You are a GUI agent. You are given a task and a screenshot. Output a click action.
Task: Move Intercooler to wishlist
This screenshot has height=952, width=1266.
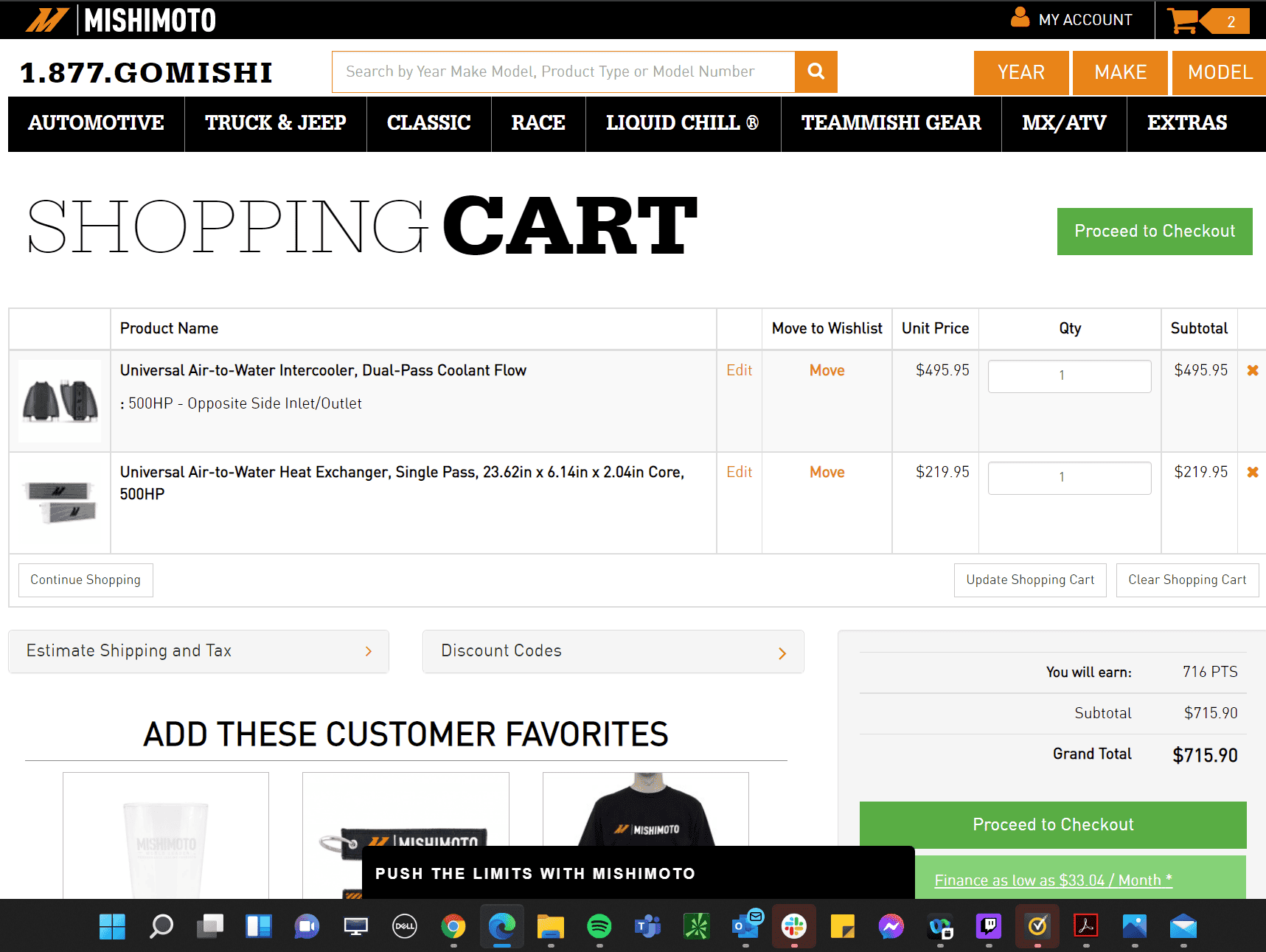[x=827, y=370]
